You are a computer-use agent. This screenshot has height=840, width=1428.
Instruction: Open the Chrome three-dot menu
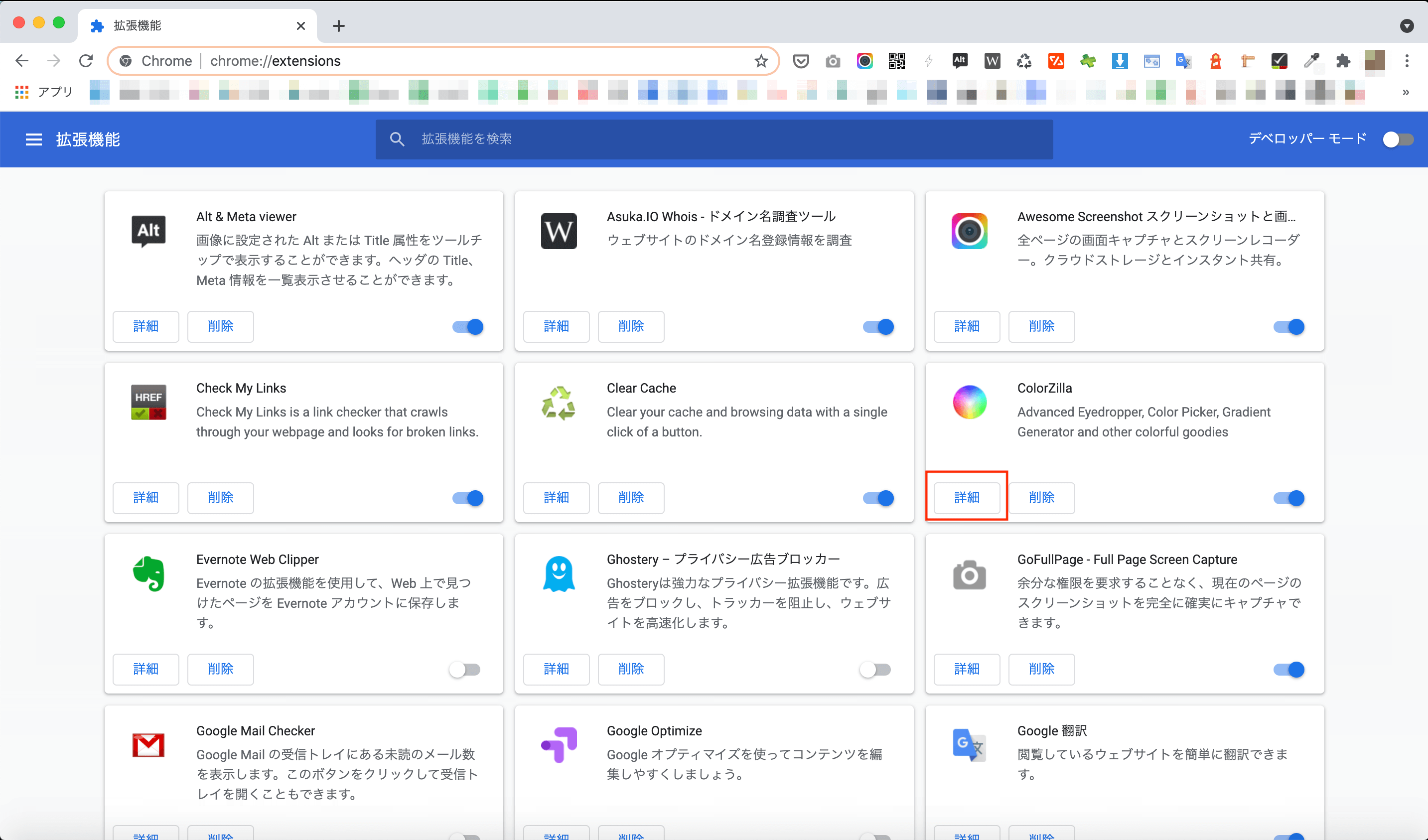point(1407,61)
